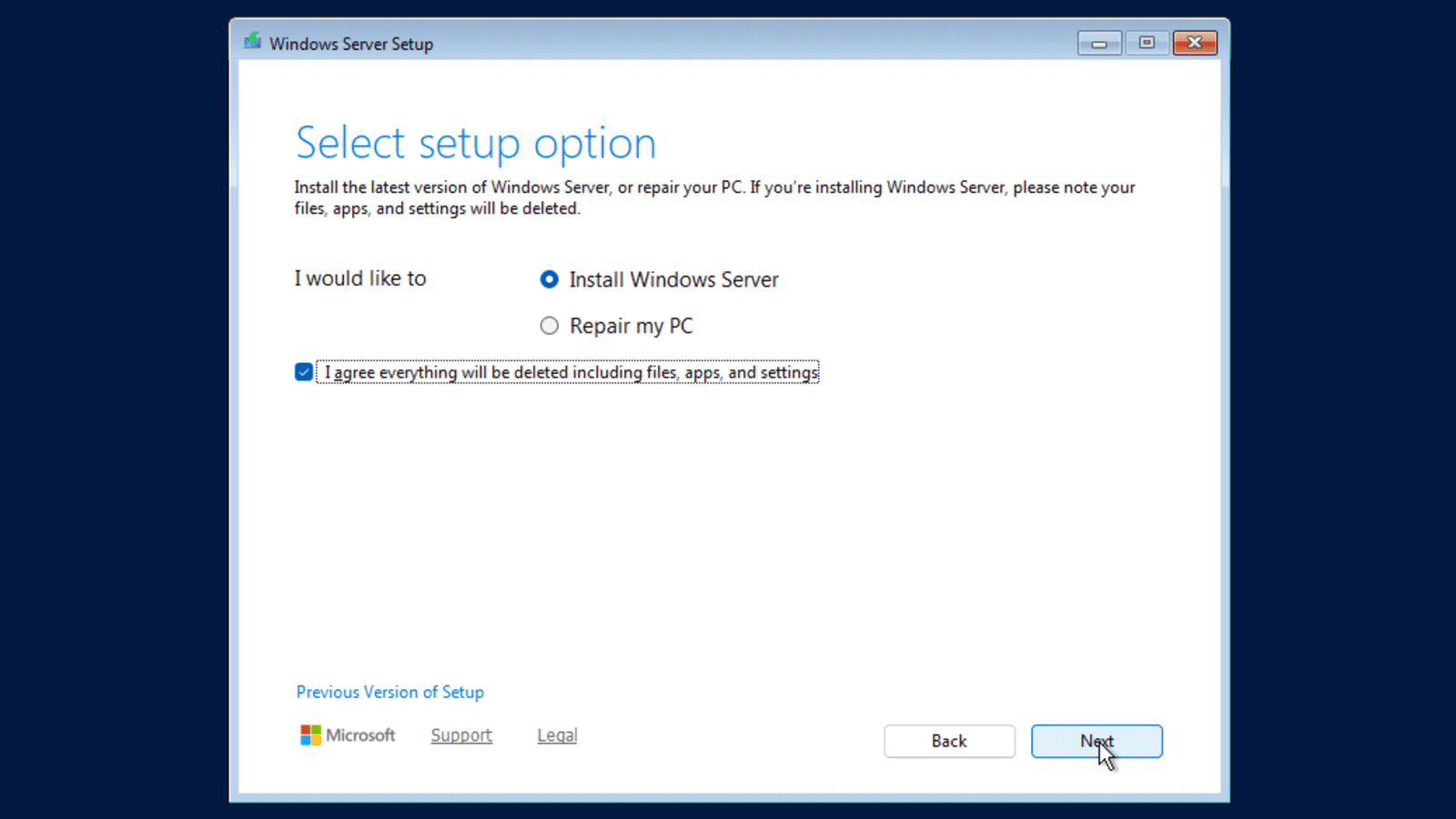The image size is (1456, 819).
Task: Click the Windows Server Setup title bar icon
Action: coord(253,42)
